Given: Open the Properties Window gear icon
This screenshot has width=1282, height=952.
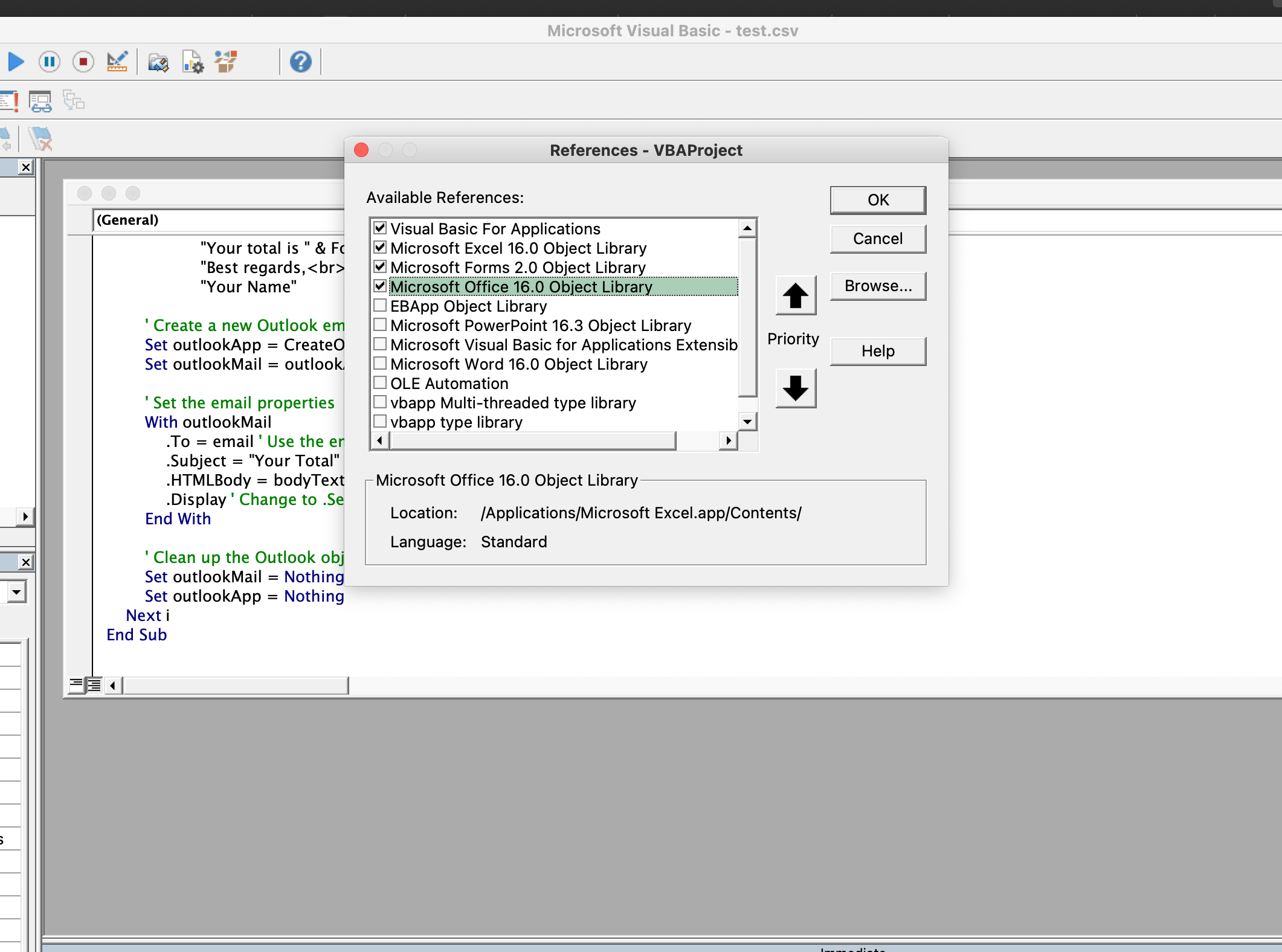Looking at the screenshot, I should (193, 62).
